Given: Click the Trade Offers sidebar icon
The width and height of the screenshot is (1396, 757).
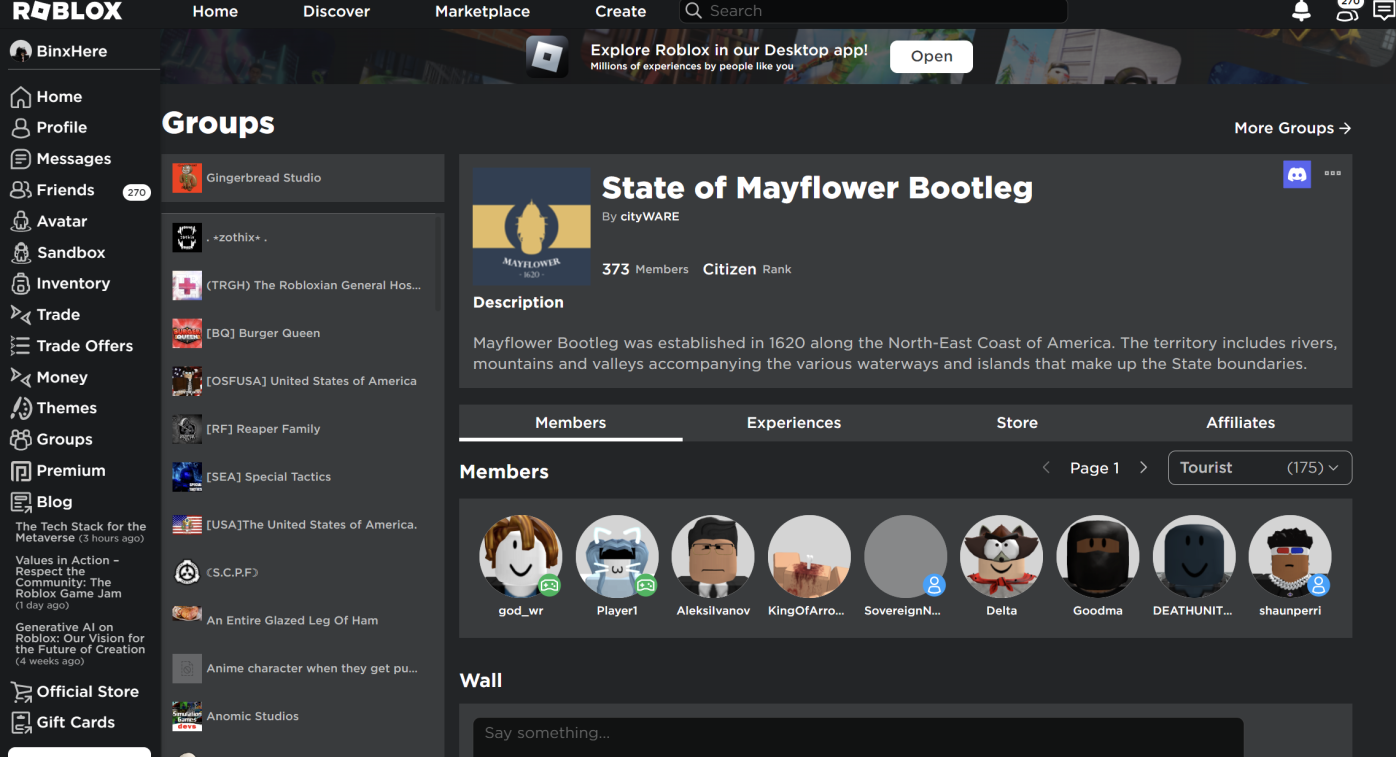Looking at the screenshot, I should (x=20, y=346).
